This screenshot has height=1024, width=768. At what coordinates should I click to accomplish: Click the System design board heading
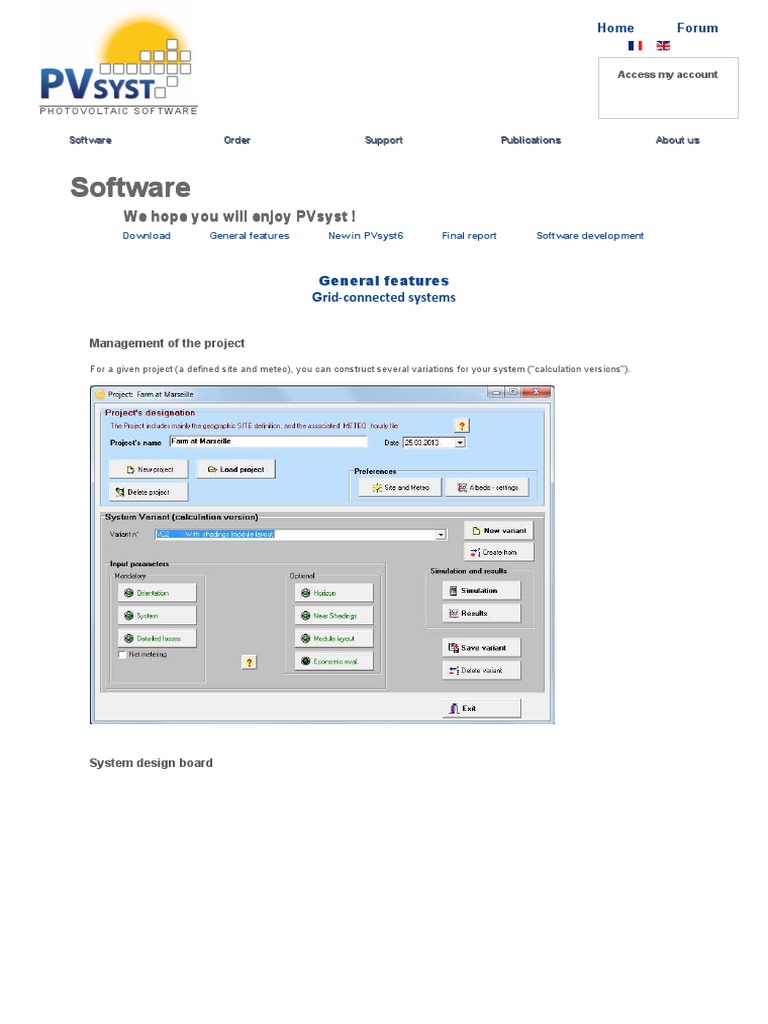151,763
